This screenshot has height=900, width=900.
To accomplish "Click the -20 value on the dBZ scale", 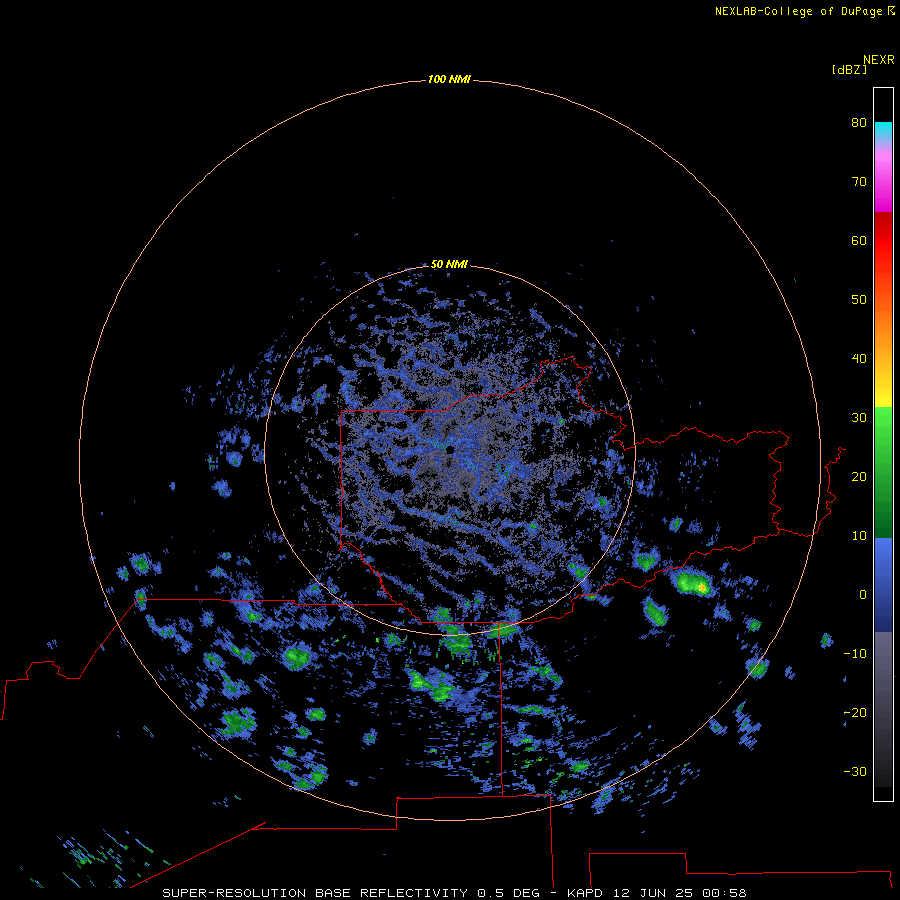I will tap(855, 712).
